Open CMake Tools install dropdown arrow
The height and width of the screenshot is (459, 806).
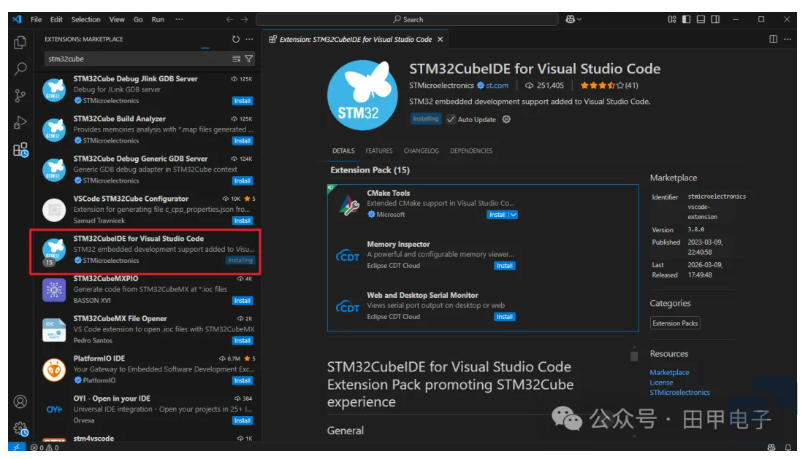[513, 215]
